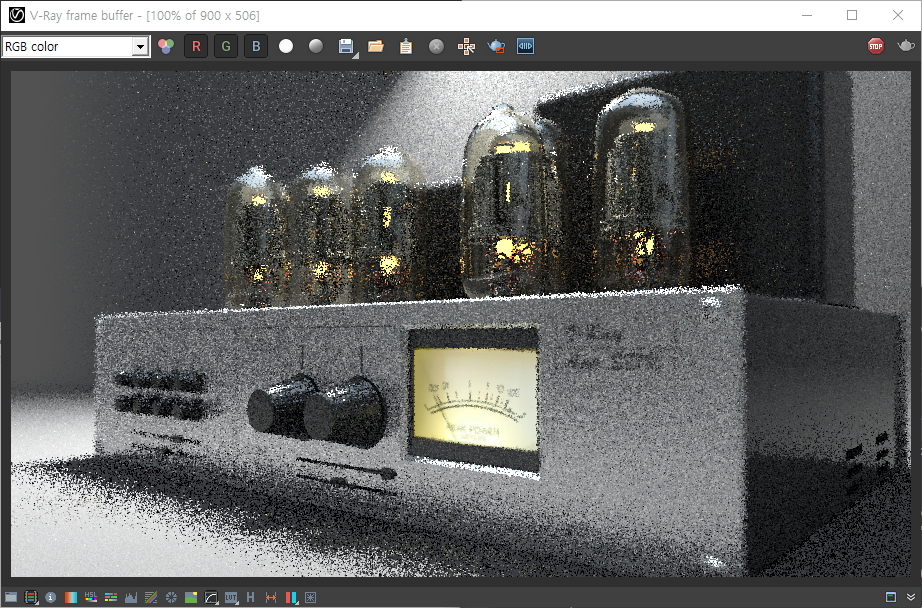The image size is (922, 608).
Task: Enable monochromatic mode gray sphere
Action: point(316,46)
